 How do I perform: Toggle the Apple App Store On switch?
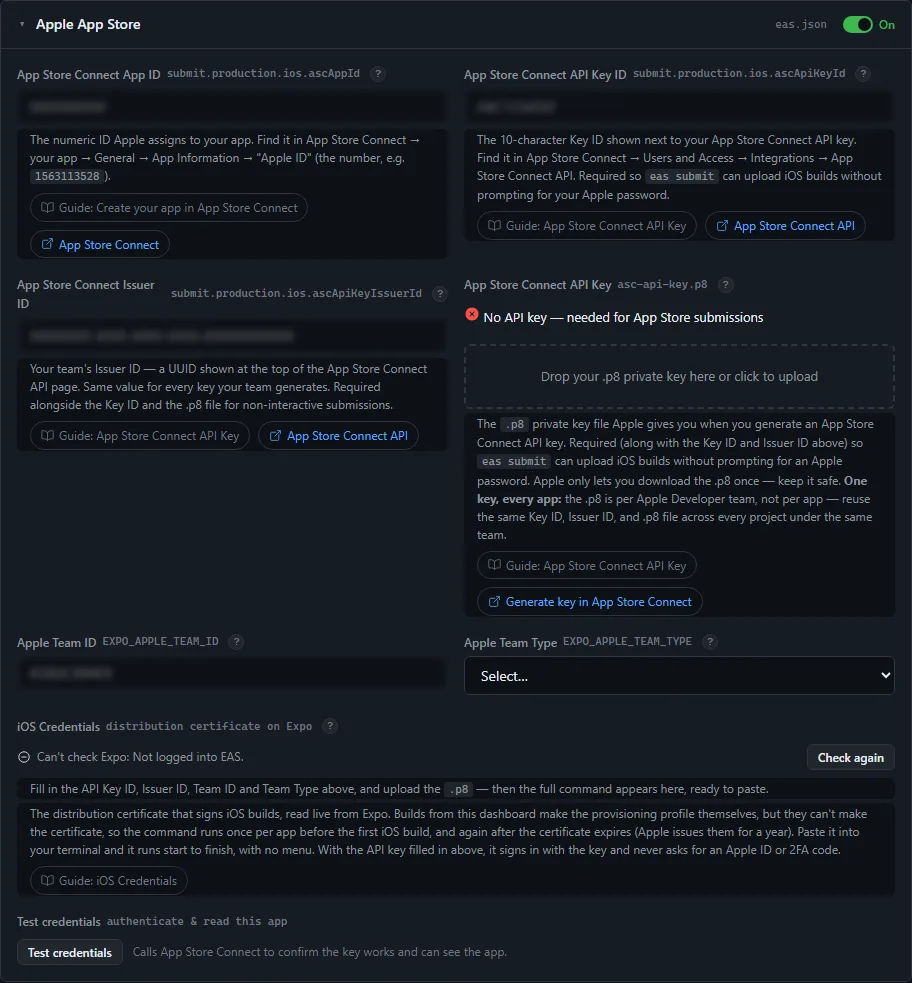click(857, 24)
